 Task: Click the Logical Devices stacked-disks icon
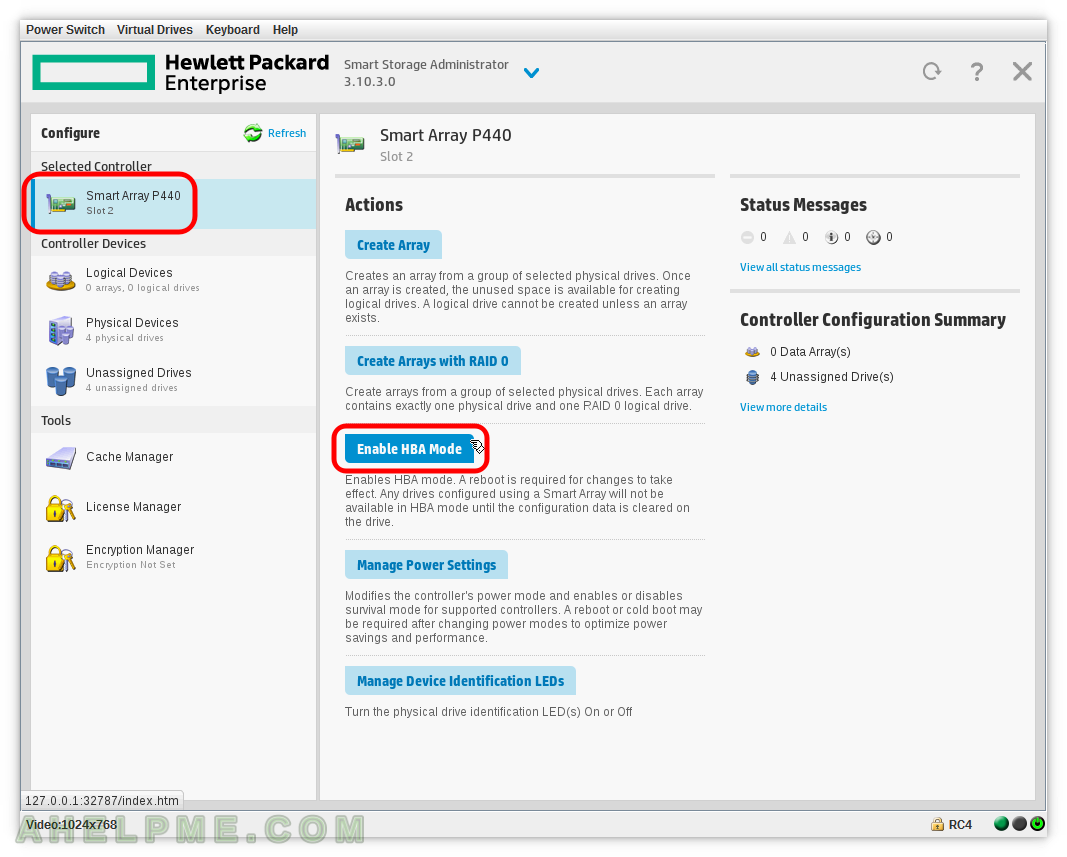pyautogui.click(x=60, y=280)
